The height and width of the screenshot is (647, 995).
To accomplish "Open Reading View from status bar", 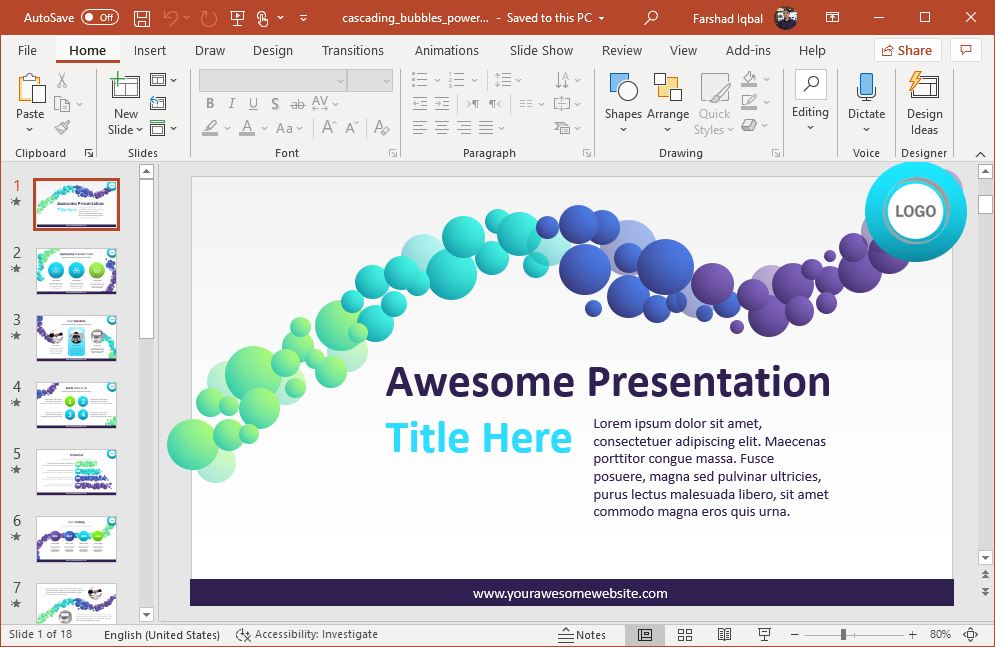I will click(724, 635).
